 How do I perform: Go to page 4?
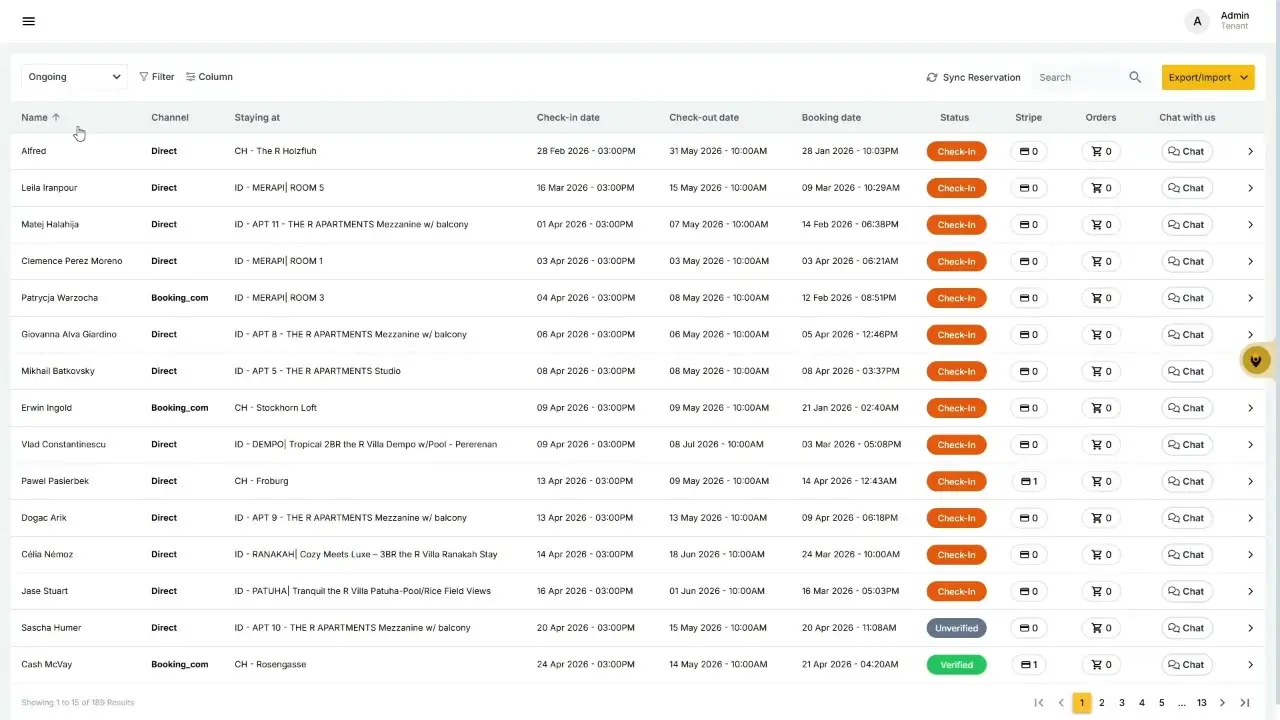click(x=1142, y=703)
